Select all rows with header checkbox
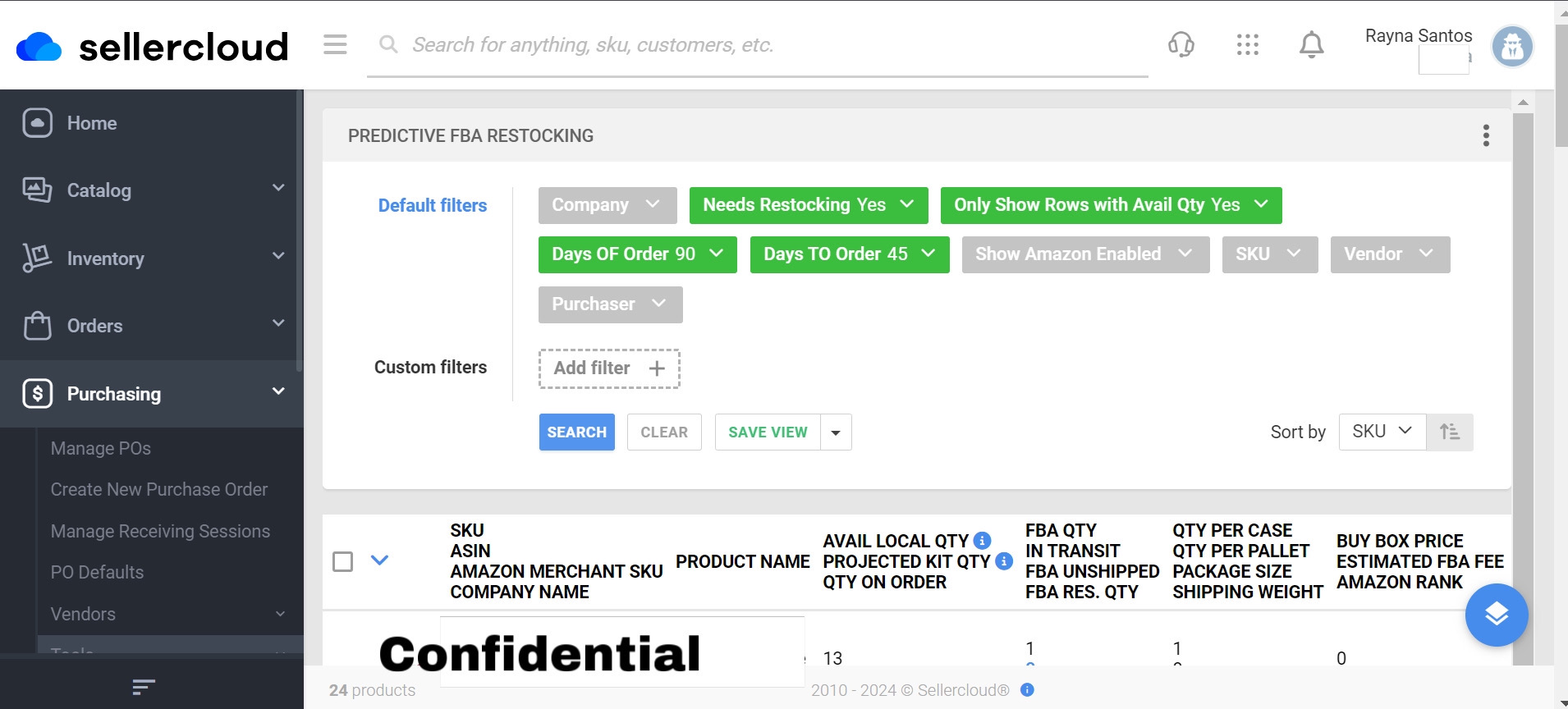This screenshot has height=709, width=1568. 342,561
